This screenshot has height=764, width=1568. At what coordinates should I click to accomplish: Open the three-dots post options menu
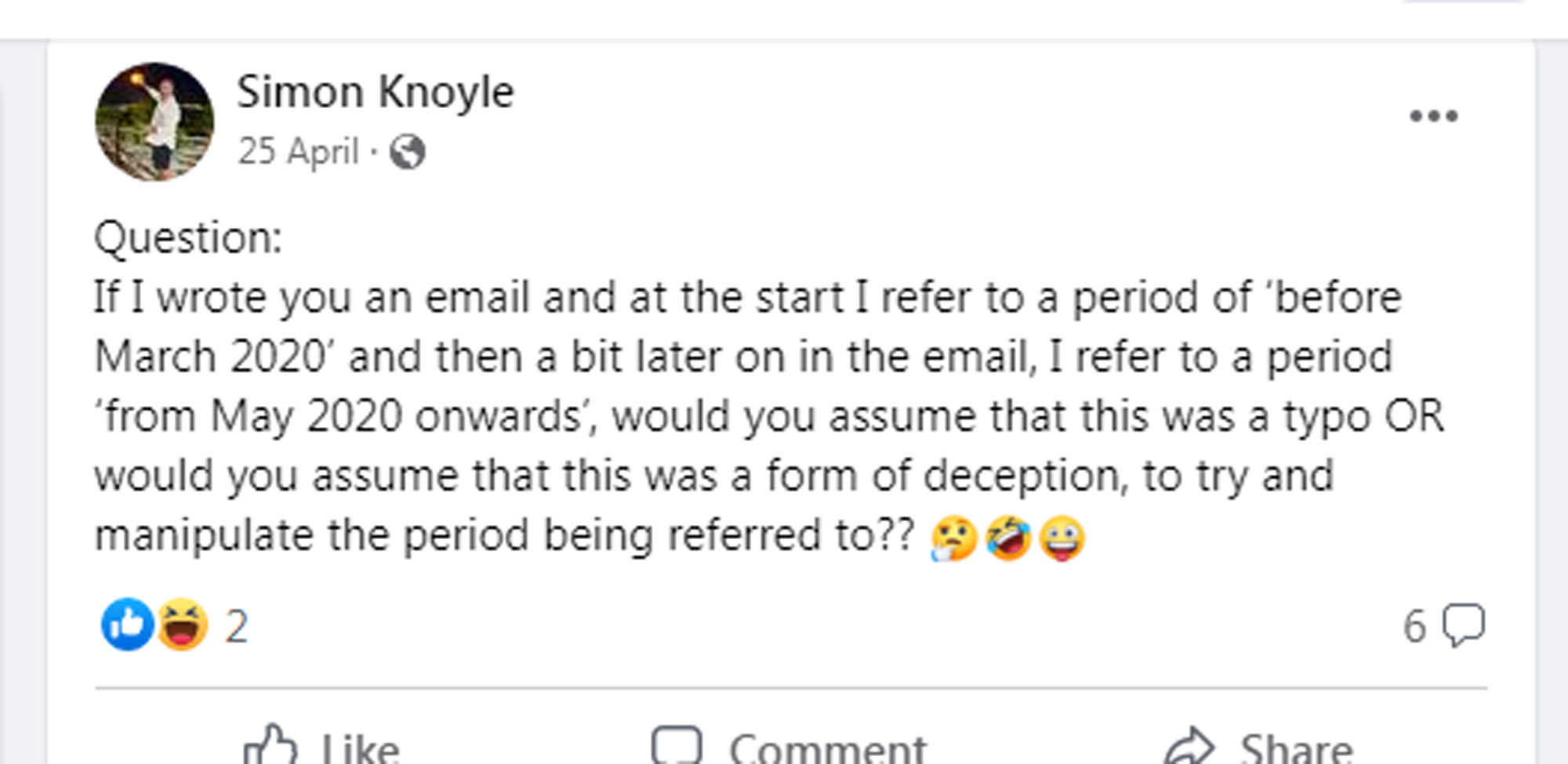(x=1433, y=116)
